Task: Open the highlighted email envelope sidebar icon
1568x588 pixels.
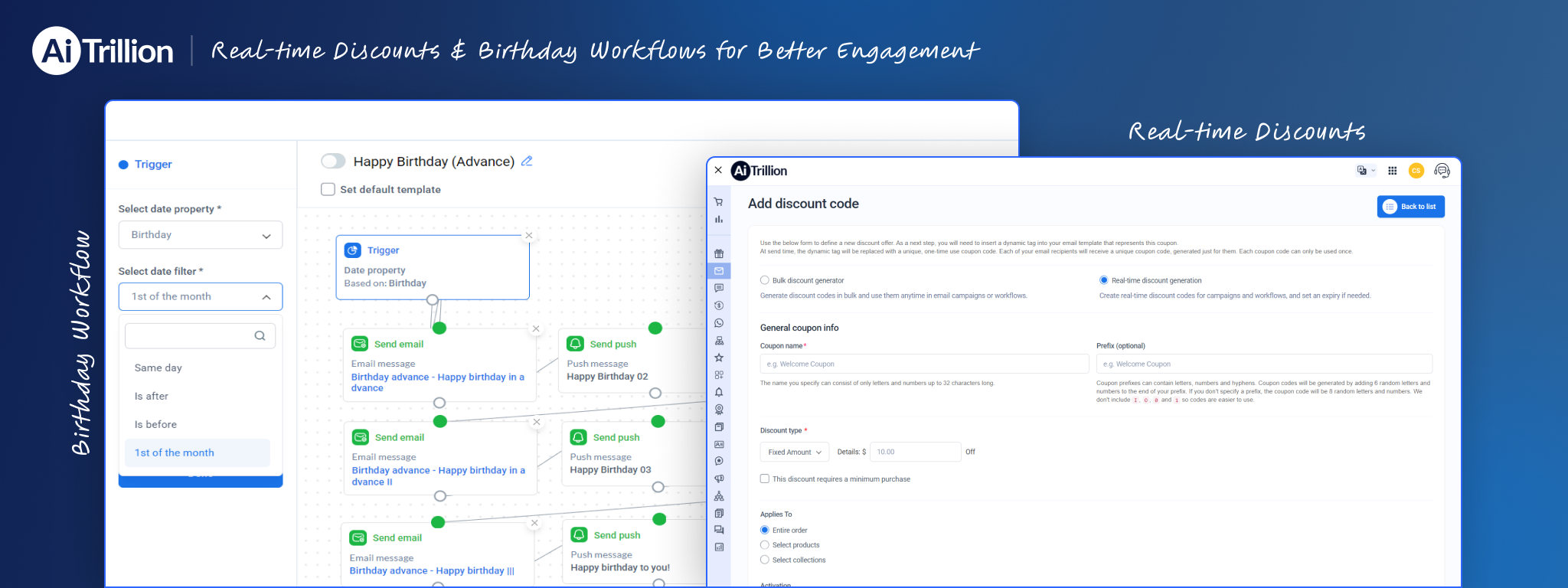Action: pyautogui.click(x=719, y=271)
